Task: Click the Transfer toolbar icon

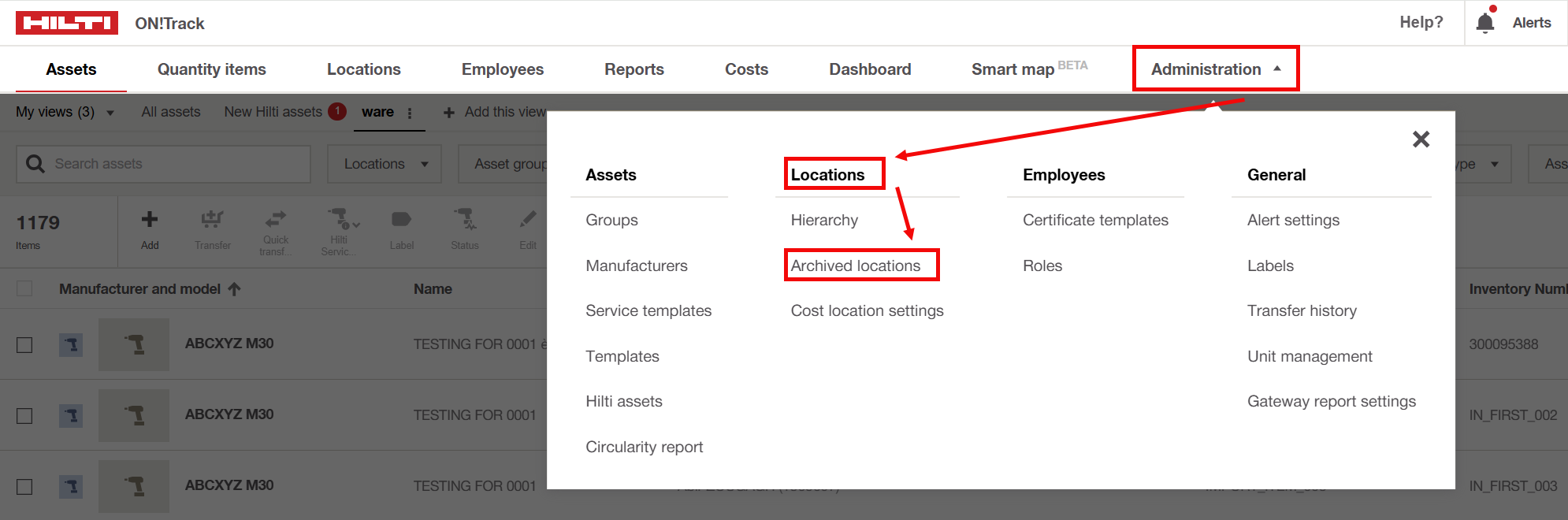Action: (212, 219)
